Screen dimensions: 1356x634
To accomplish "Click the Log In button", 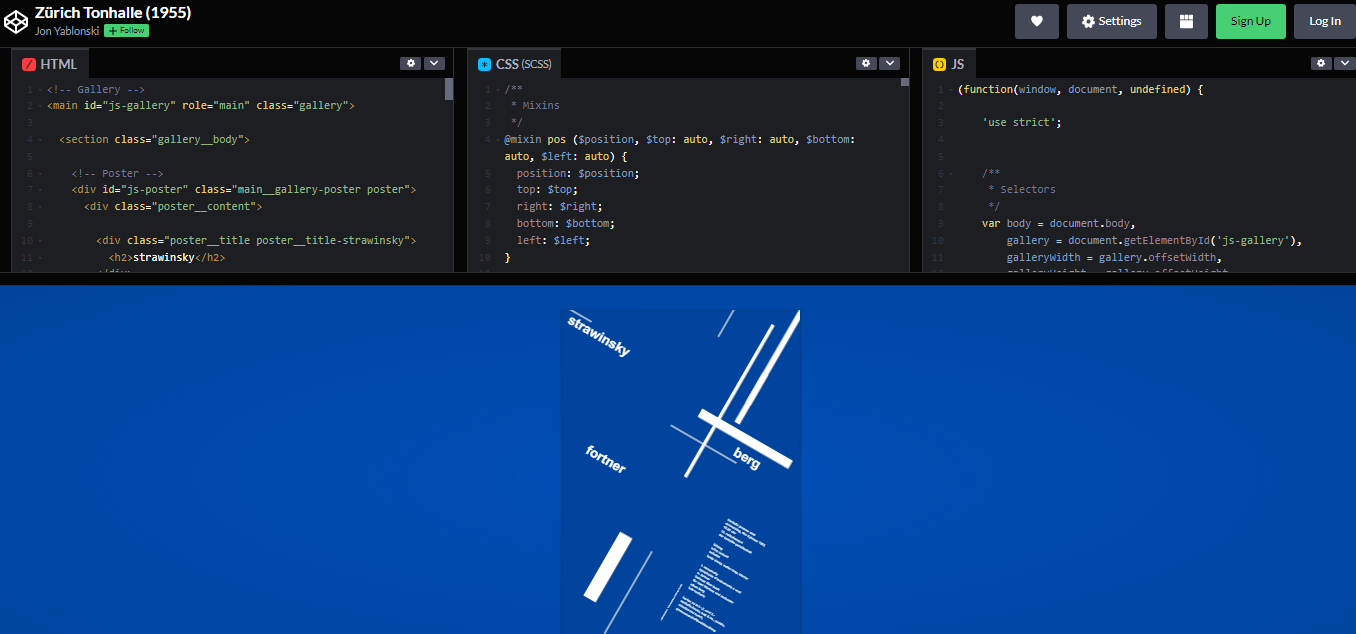I will pos(1324,21).
